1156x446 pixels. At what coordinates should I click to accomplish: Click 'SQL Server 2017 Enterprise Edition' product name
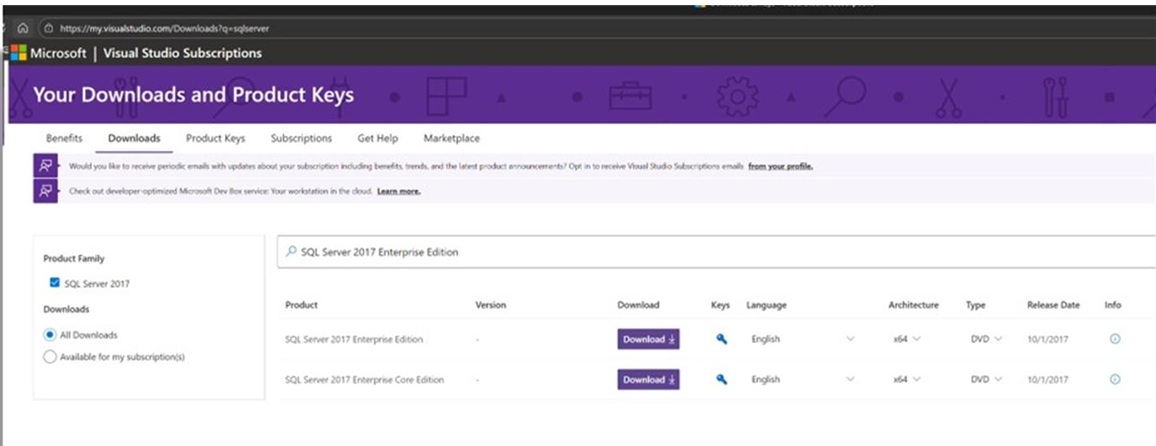(x=354, y=340)
